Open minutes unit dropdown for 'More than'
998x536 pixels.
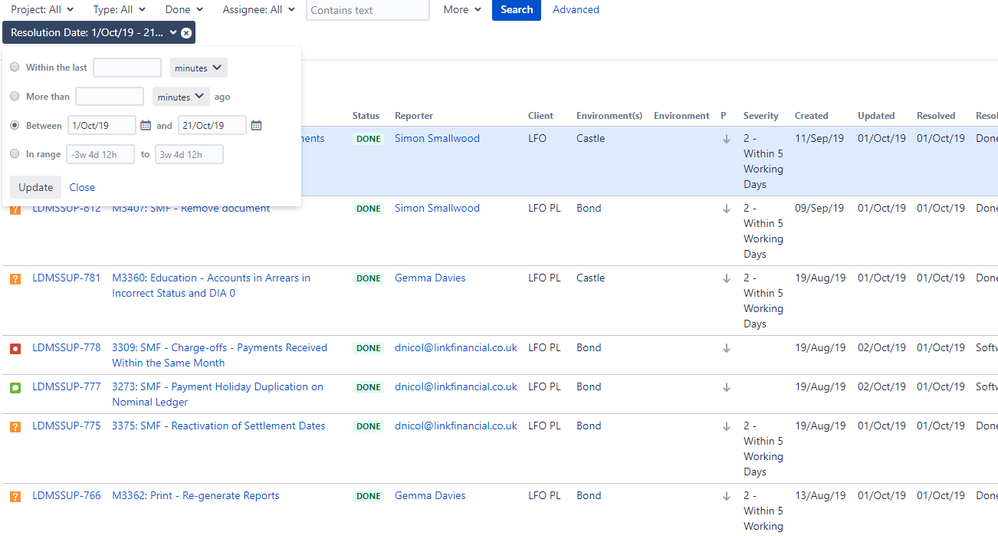pos(181,97)
